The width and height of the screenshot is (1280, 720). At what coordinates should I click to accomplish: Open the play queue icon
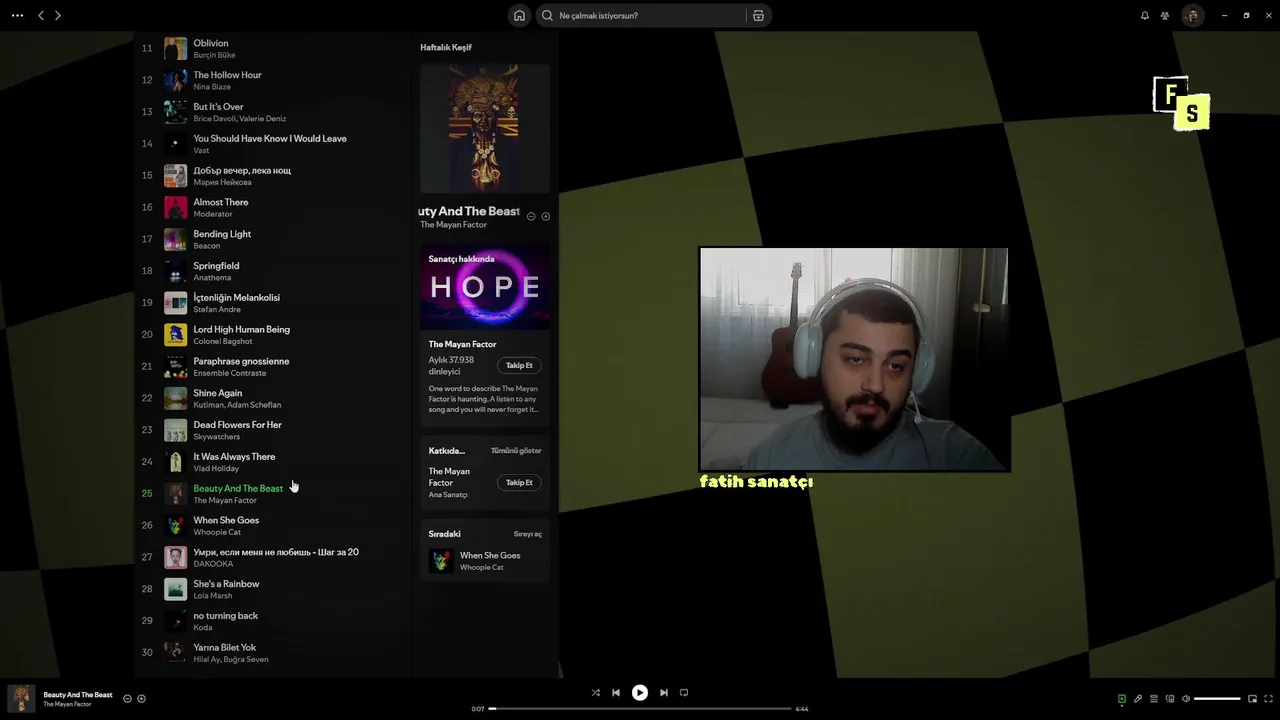click(x=1154, y=699)
